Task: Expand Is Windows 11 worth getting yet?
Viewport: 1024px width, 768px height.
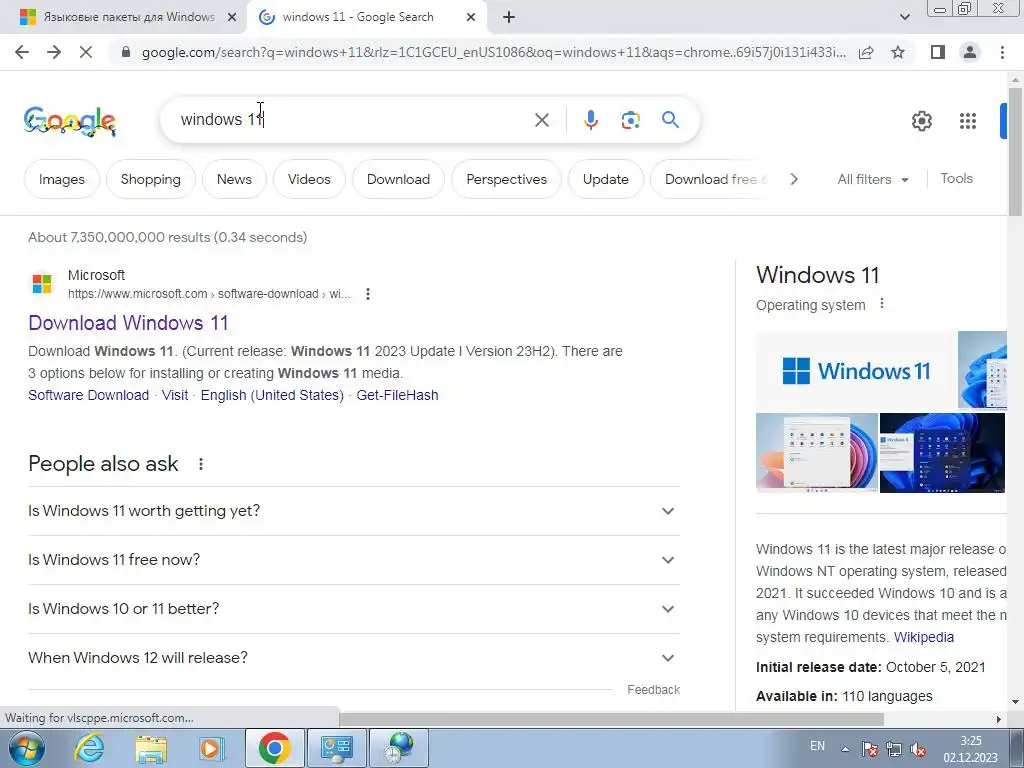Action: 354,511
